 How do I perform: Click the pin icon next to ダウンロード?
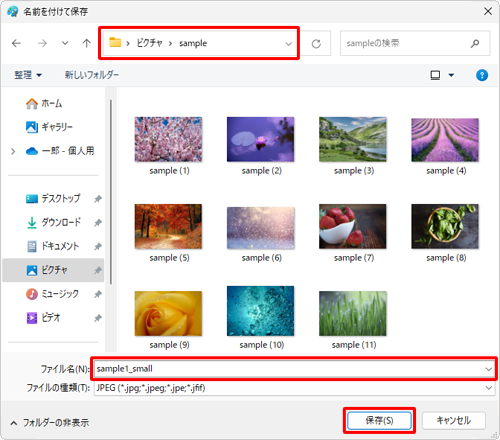[x=98, y=223]
